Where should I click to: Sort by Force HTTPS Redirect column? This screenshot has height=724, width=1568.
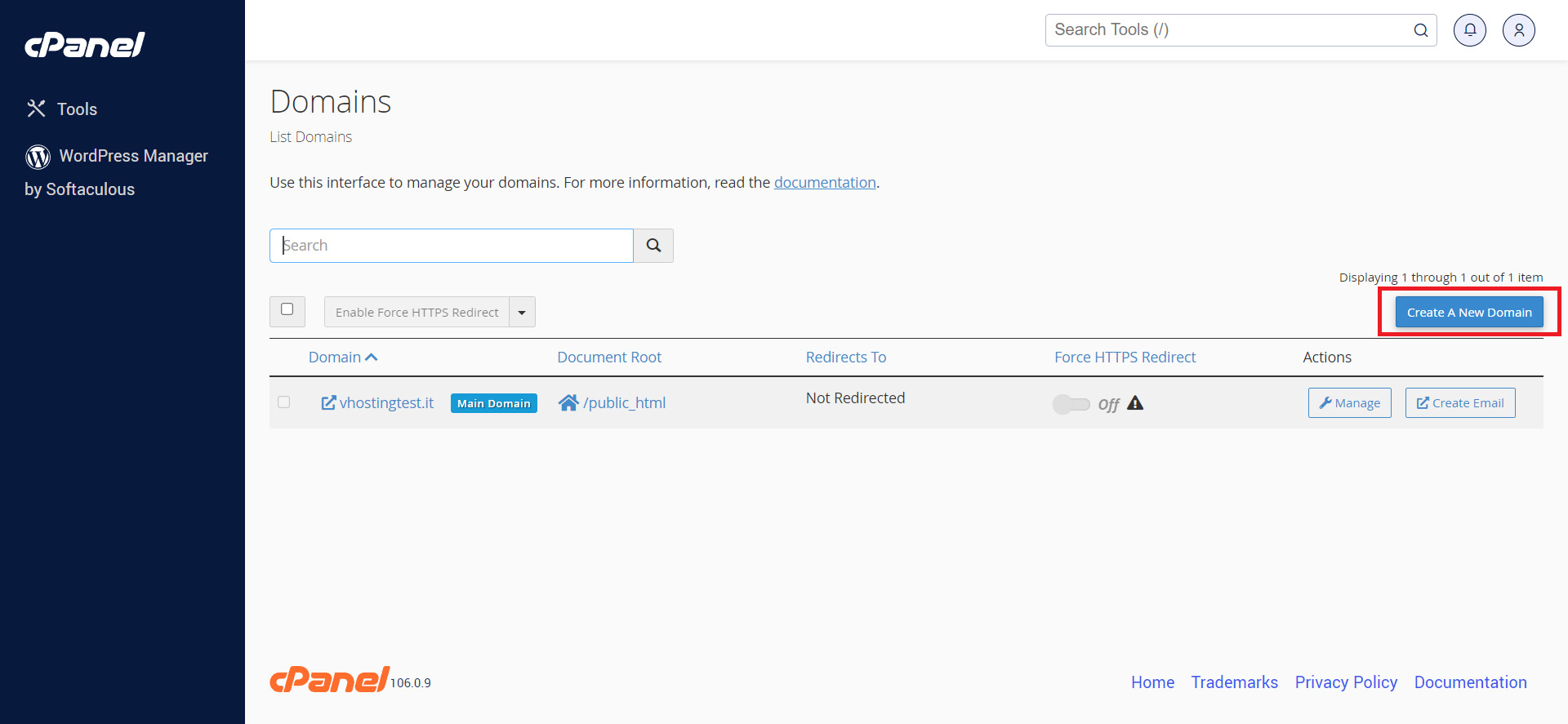tap(1125, 358)
